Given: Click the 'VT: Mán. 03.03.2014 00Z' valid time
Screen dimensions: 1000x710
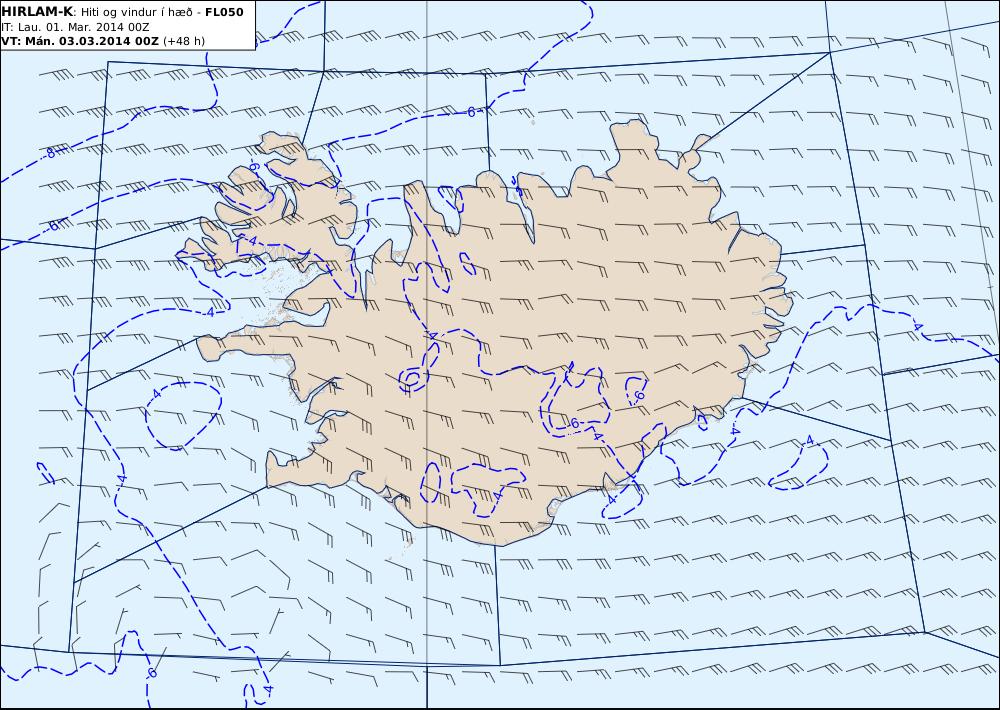Looking at the screenshot, I should pyautogui.click(x=80, y=41).
